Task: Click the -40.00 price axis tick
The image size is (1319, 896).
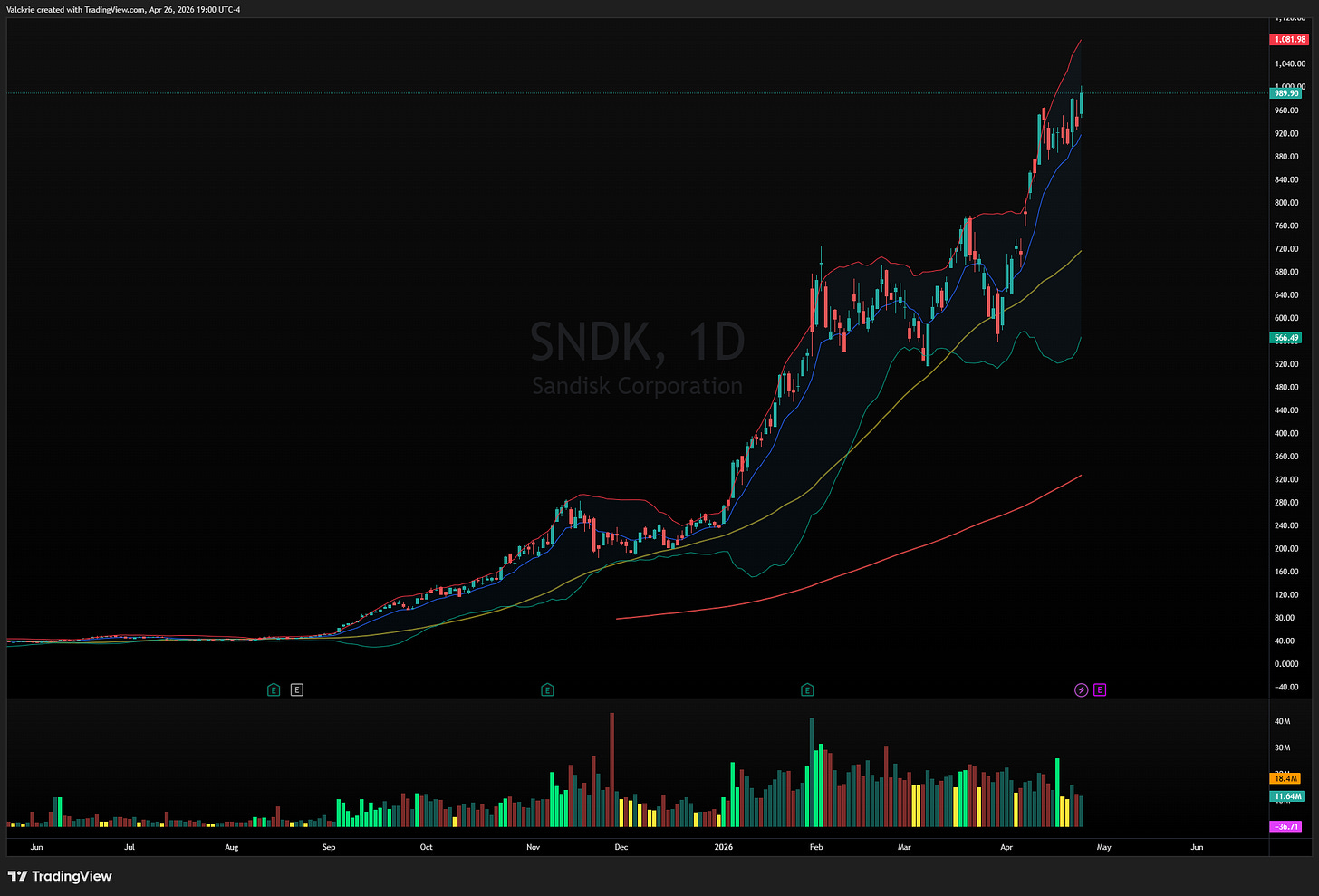Action: [1286, 688]
